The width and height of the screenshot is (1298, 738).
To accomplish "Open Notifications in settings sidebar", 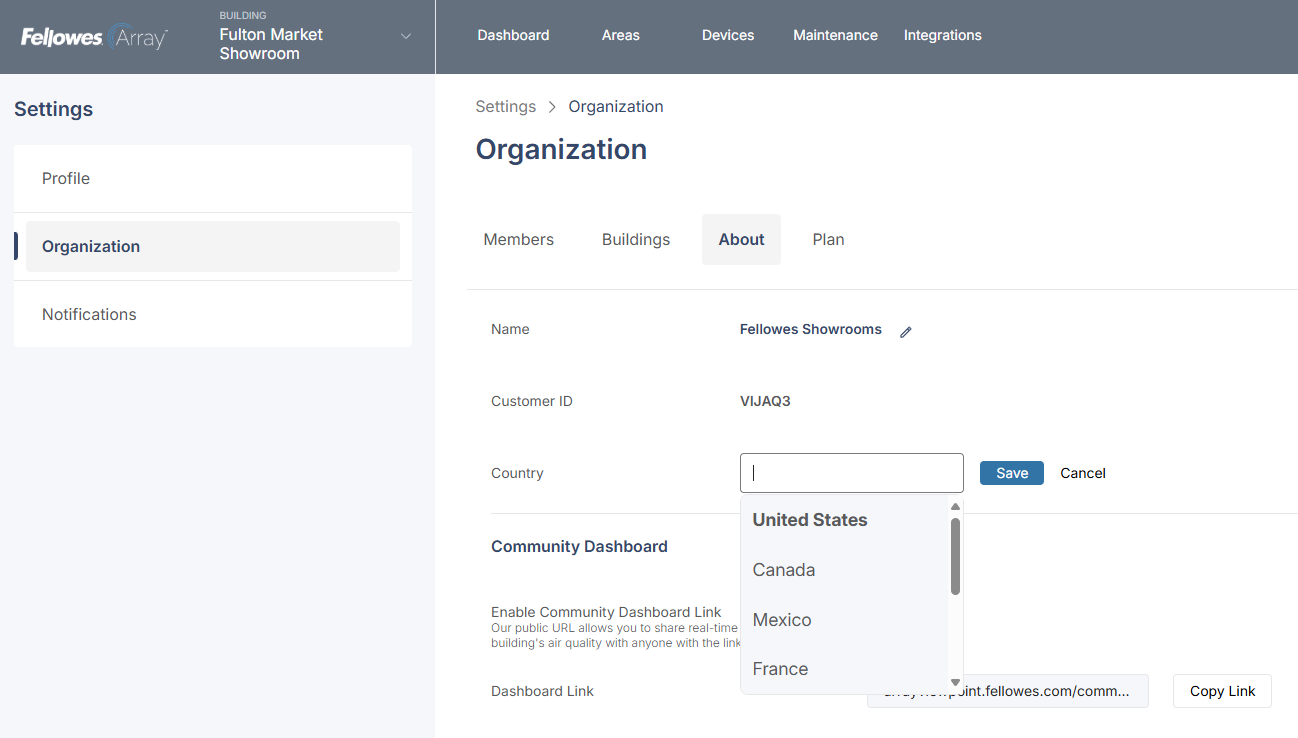I will [x=213, y=314].
